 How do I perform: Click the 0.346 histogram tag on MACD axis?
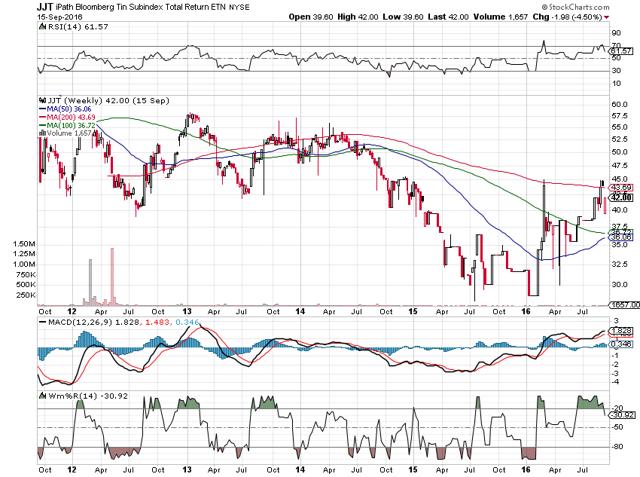click(x=621, y=344)
